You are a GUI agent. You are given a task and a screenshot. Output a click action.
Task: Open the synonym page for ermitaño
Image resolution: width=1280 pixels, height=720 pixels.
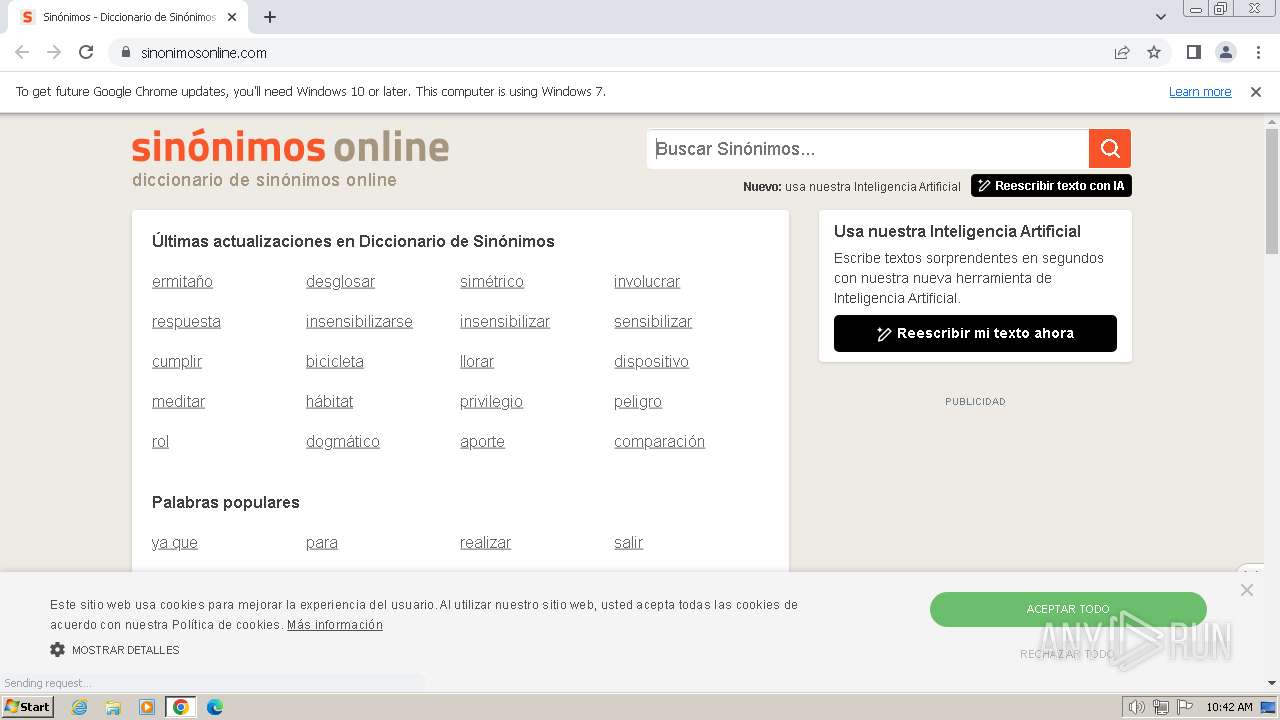point(182,282)
